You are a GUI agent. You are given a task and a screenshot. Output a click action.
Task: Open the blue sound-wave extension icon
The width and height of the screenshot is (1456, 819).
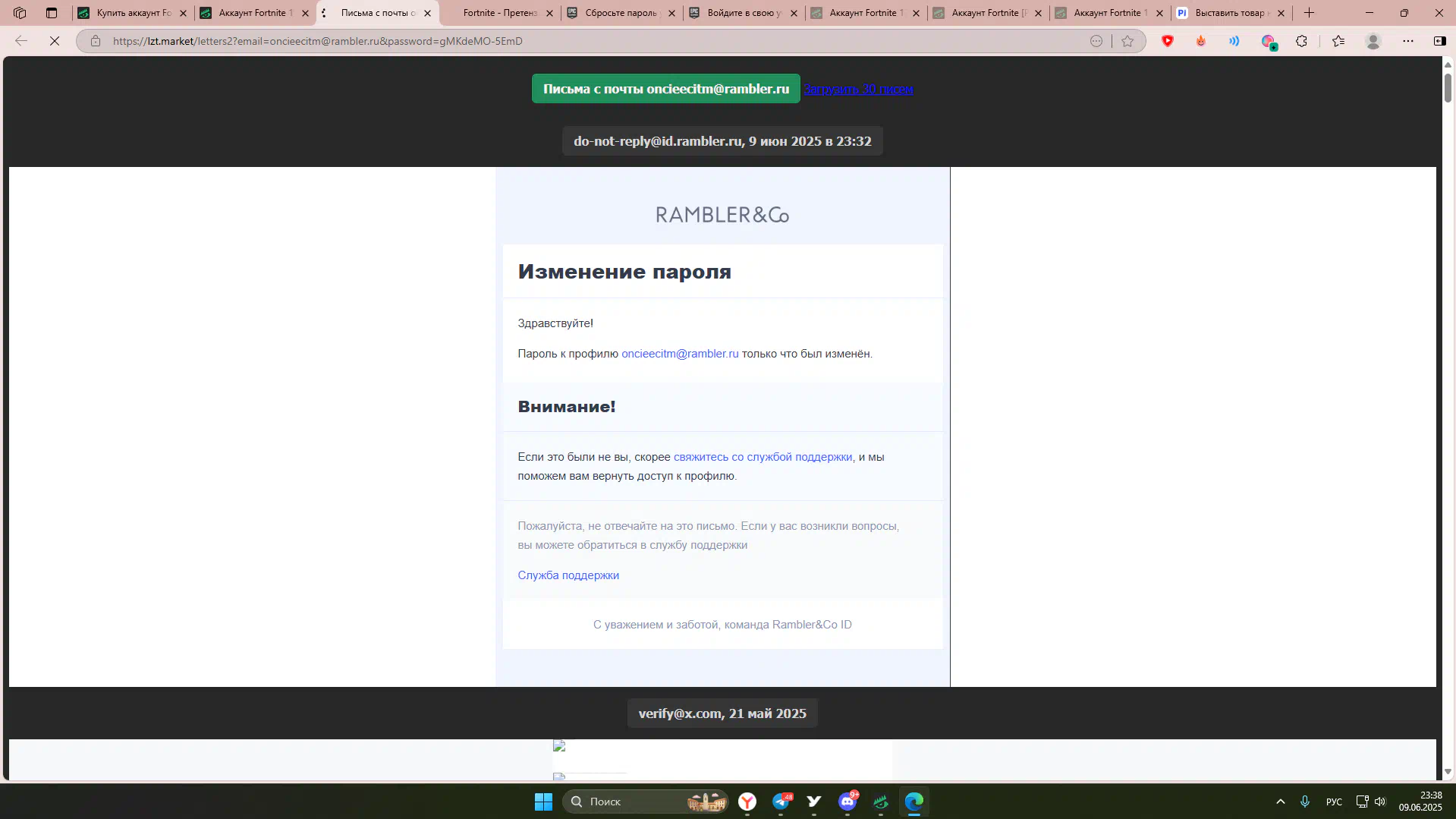pos(1234,41)
